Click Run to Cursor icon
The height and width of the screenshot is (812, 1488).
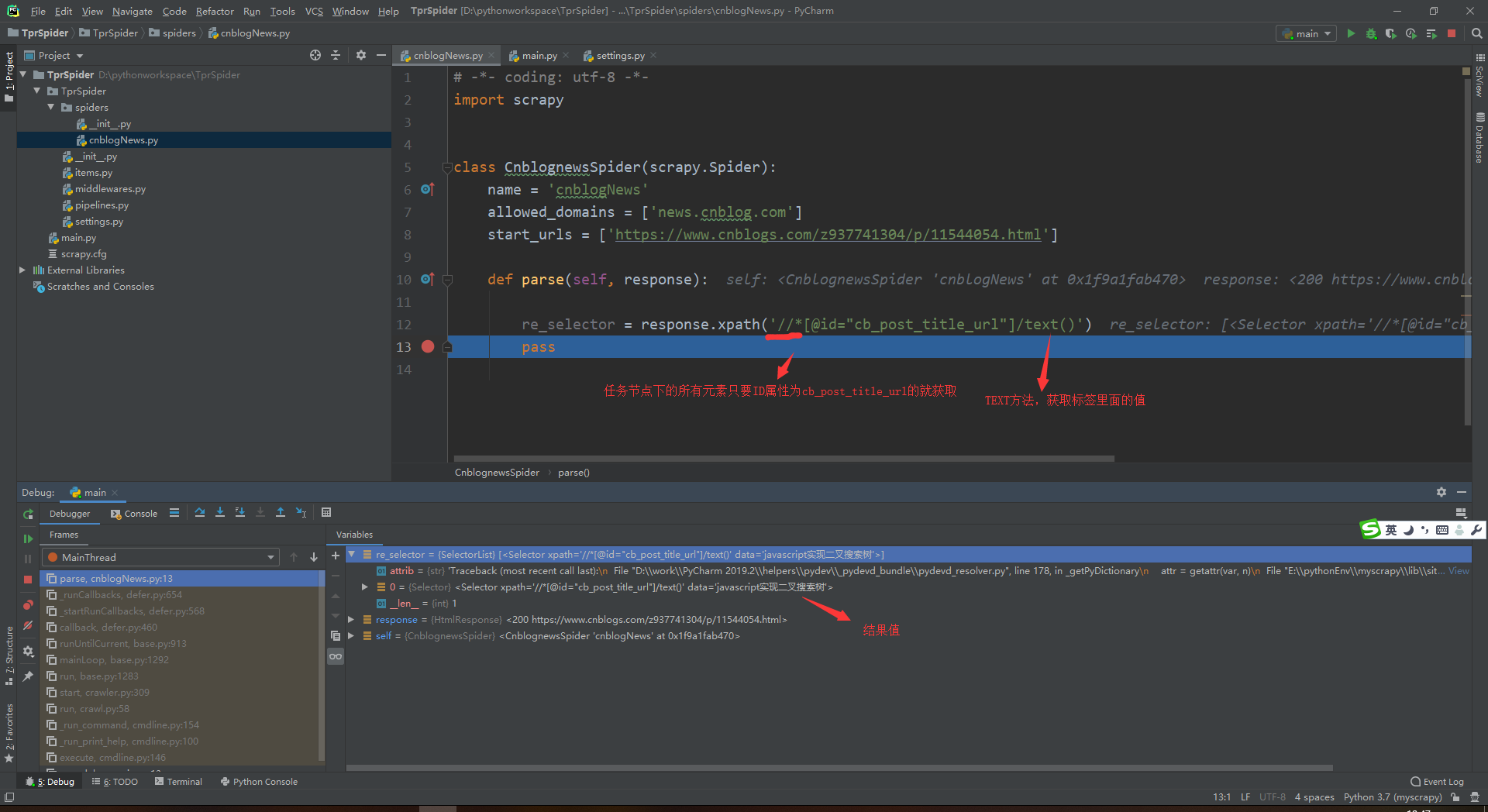[x=301, y=513]
